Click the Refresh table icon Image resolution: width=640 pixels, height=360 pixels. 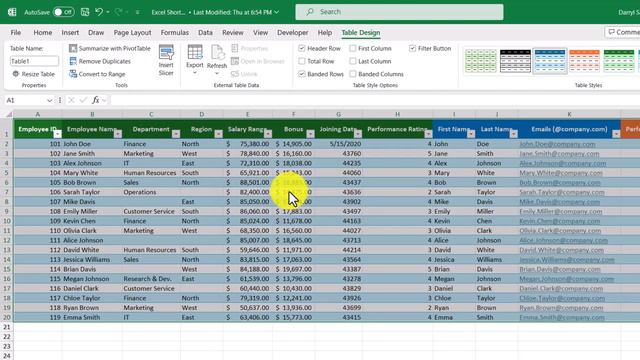217,60
